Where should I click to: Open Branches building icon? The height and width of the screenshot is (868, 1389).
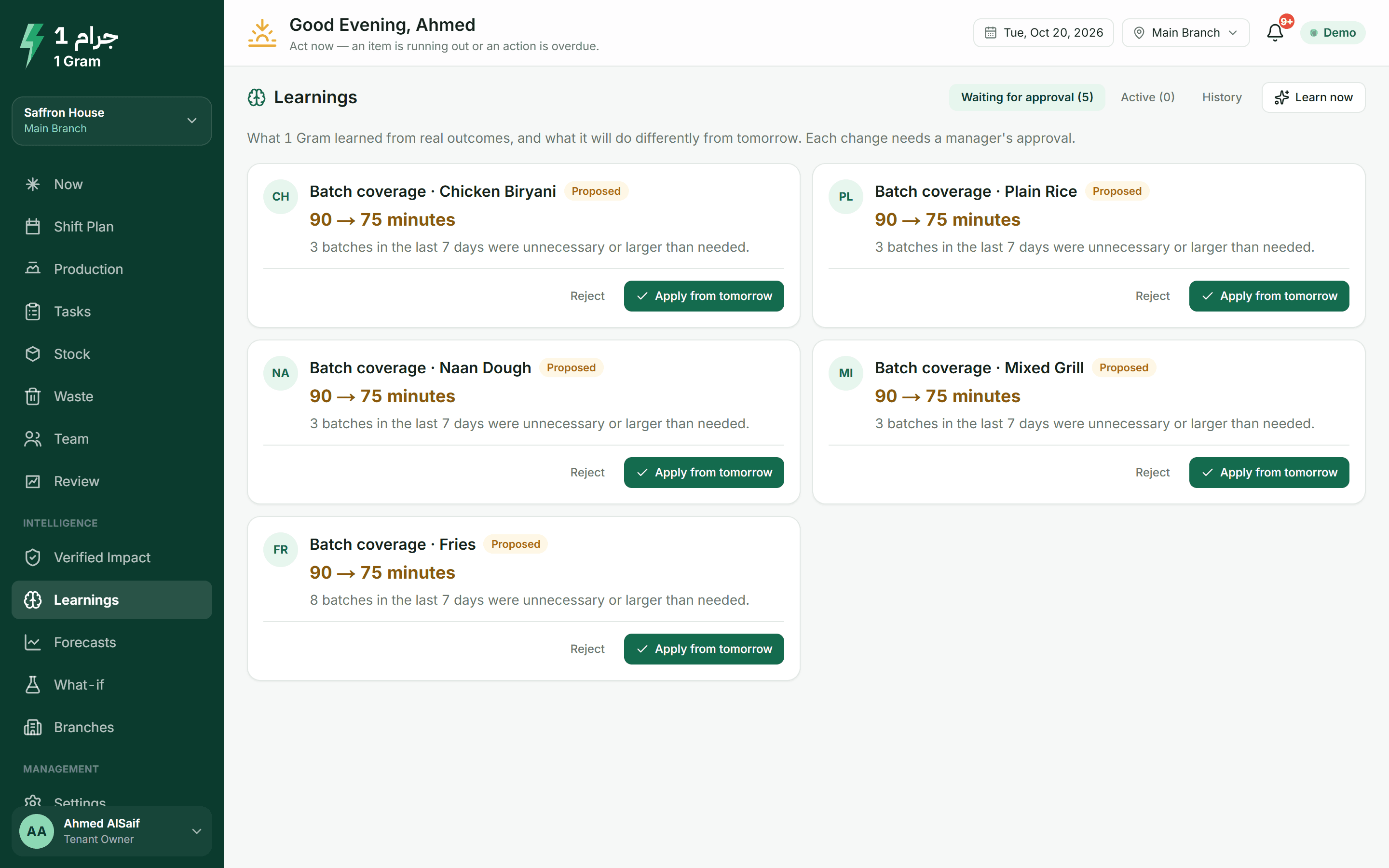(x=33, y=727)
